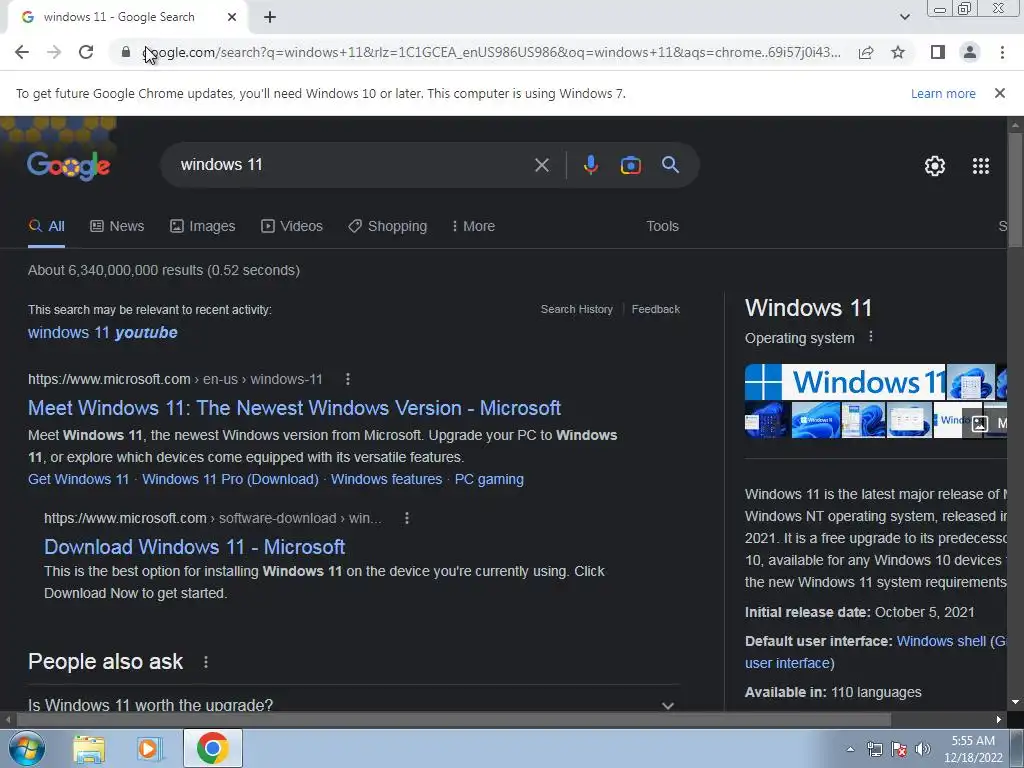Screen dimensions: 1024x768
Task: Open Google quick settings gear
Action: coord(935,166)
